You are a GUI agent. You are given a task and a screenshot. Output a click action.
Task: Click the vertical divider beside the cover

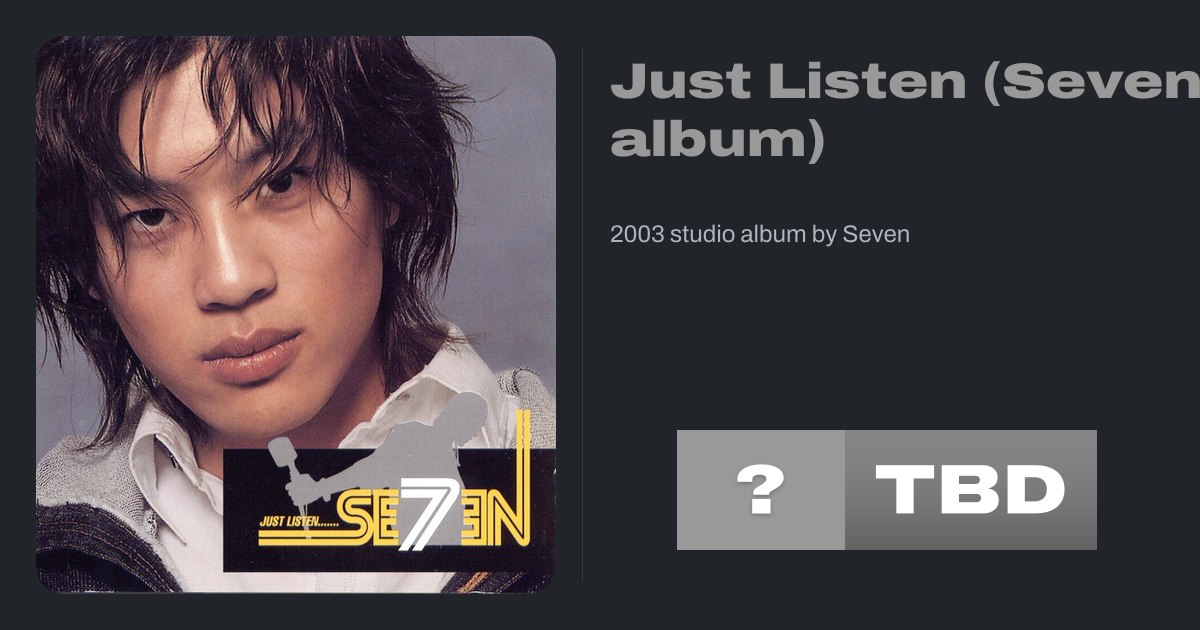tap(583, 314)
